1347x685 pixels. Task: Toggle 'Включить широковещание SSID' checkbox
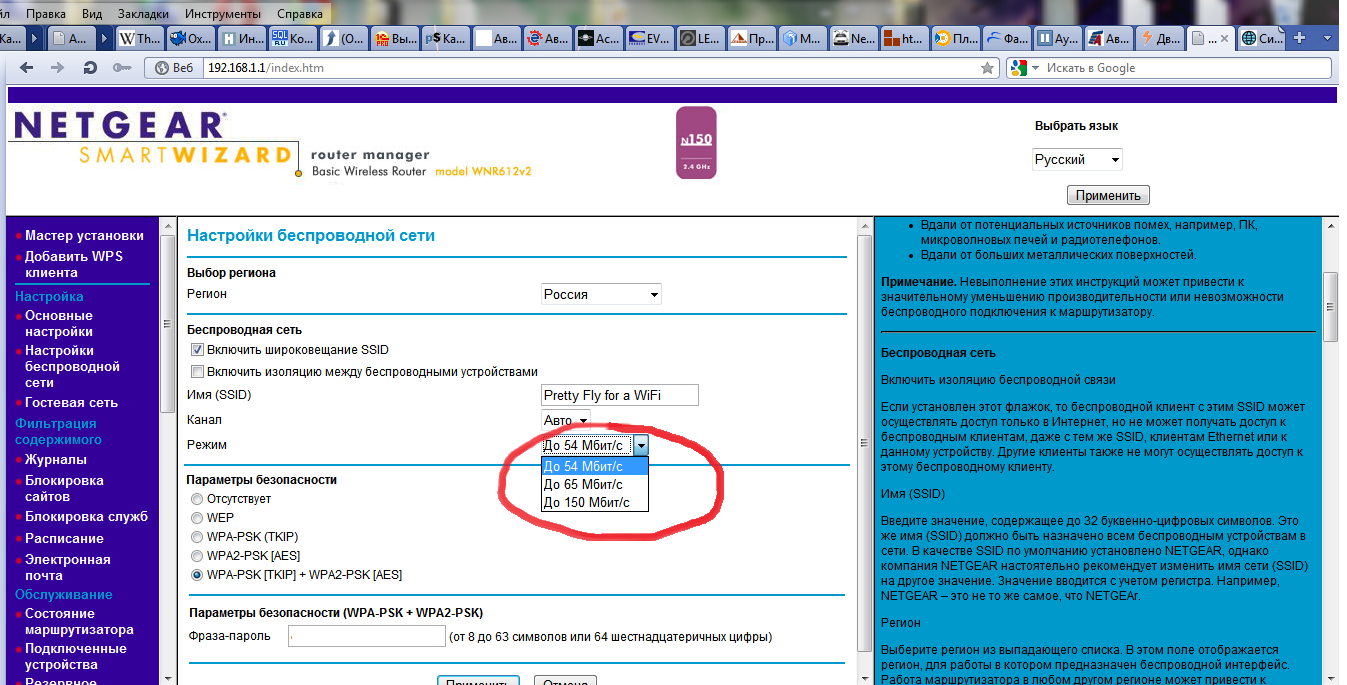[x=197, y=350]
